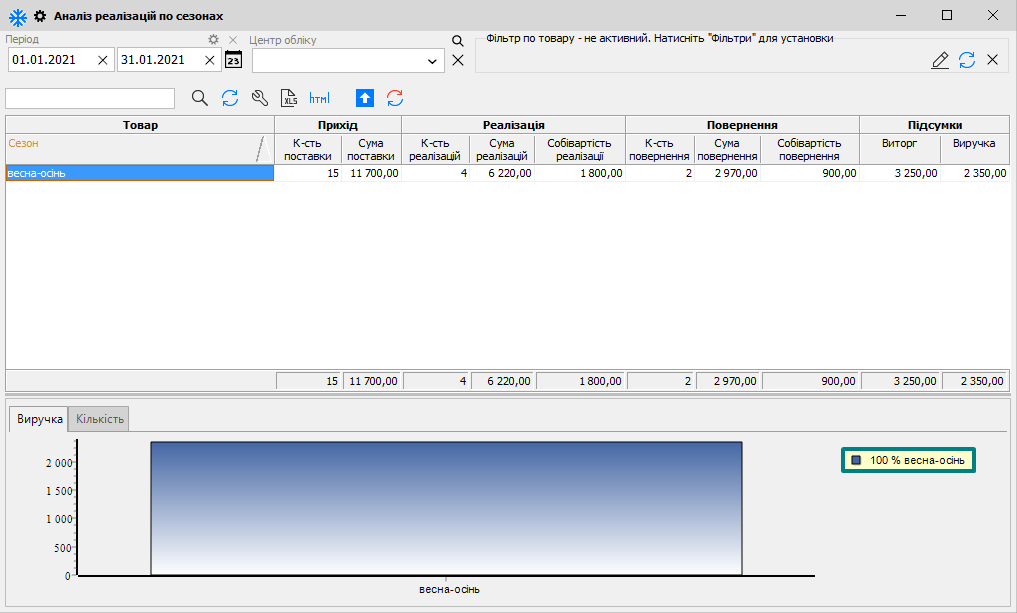Edit product filter with pencil icon
The width and height of the screenshot is (1017, 613).
tap(940, 60)
